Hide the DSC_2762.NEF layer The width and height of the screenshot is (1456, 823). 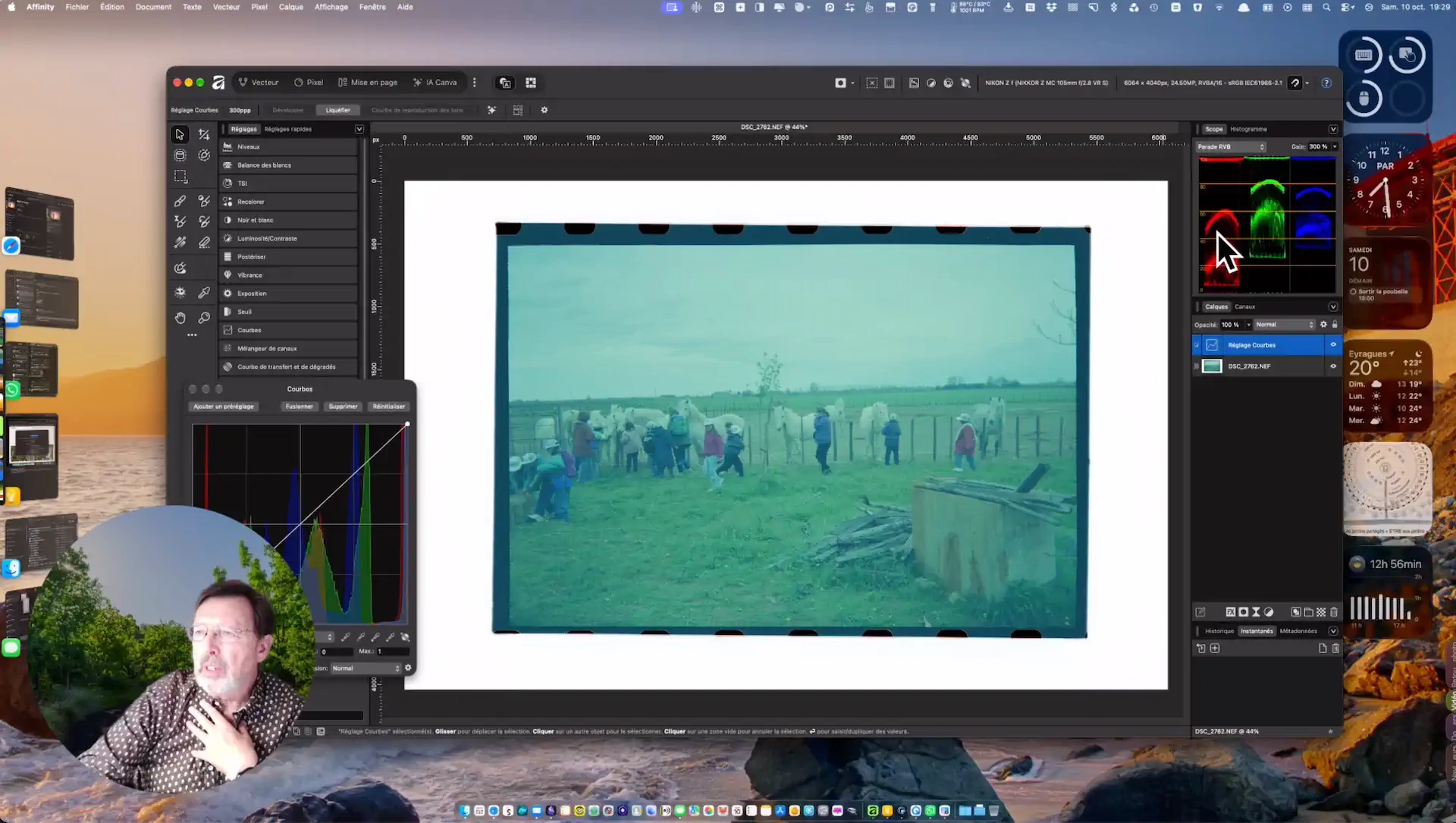1333,366
